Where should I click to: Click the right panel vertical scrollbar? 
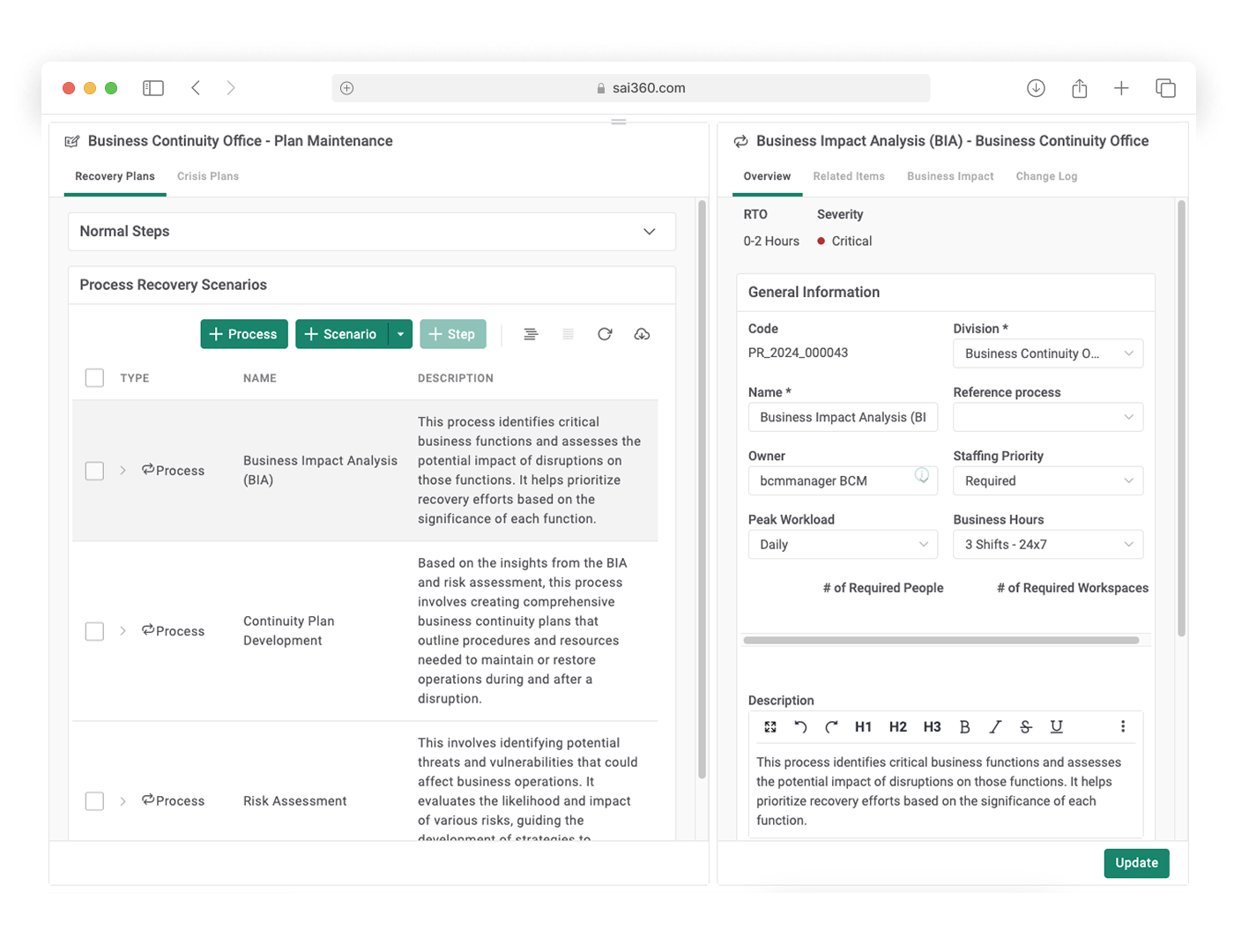pyautogui.click(x=1181, y=419)
